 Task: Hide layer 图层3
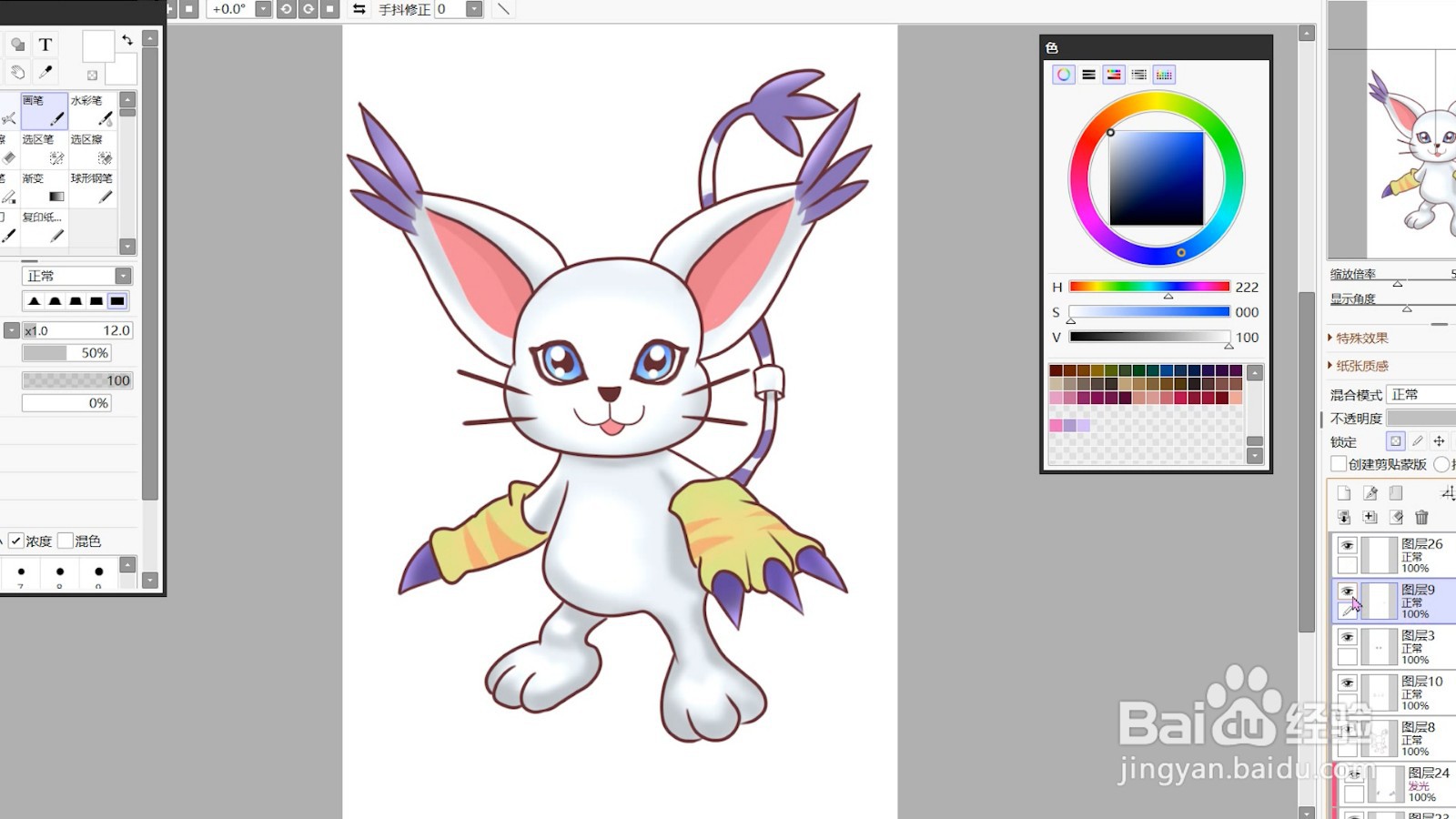1347,637
